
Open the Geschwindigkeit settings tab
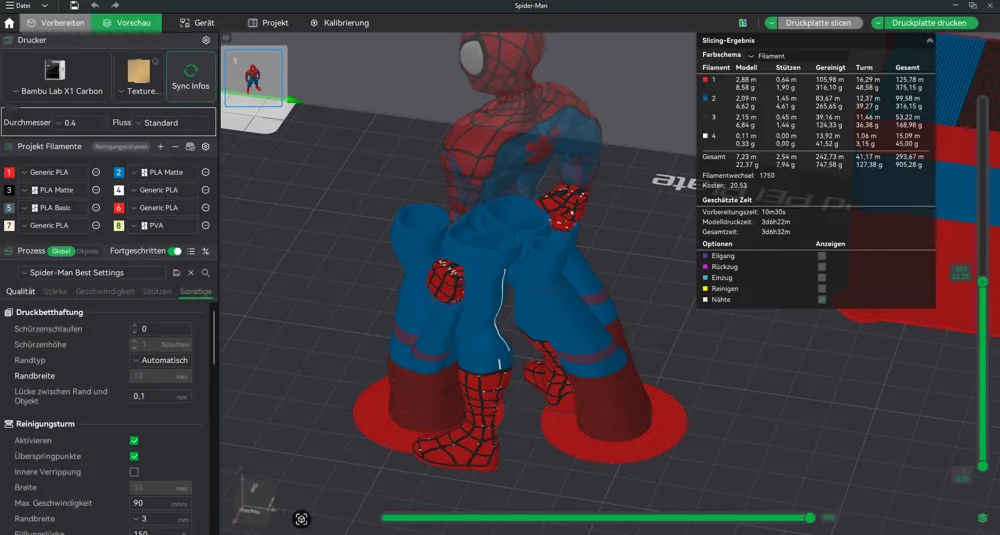coord(105,291)
